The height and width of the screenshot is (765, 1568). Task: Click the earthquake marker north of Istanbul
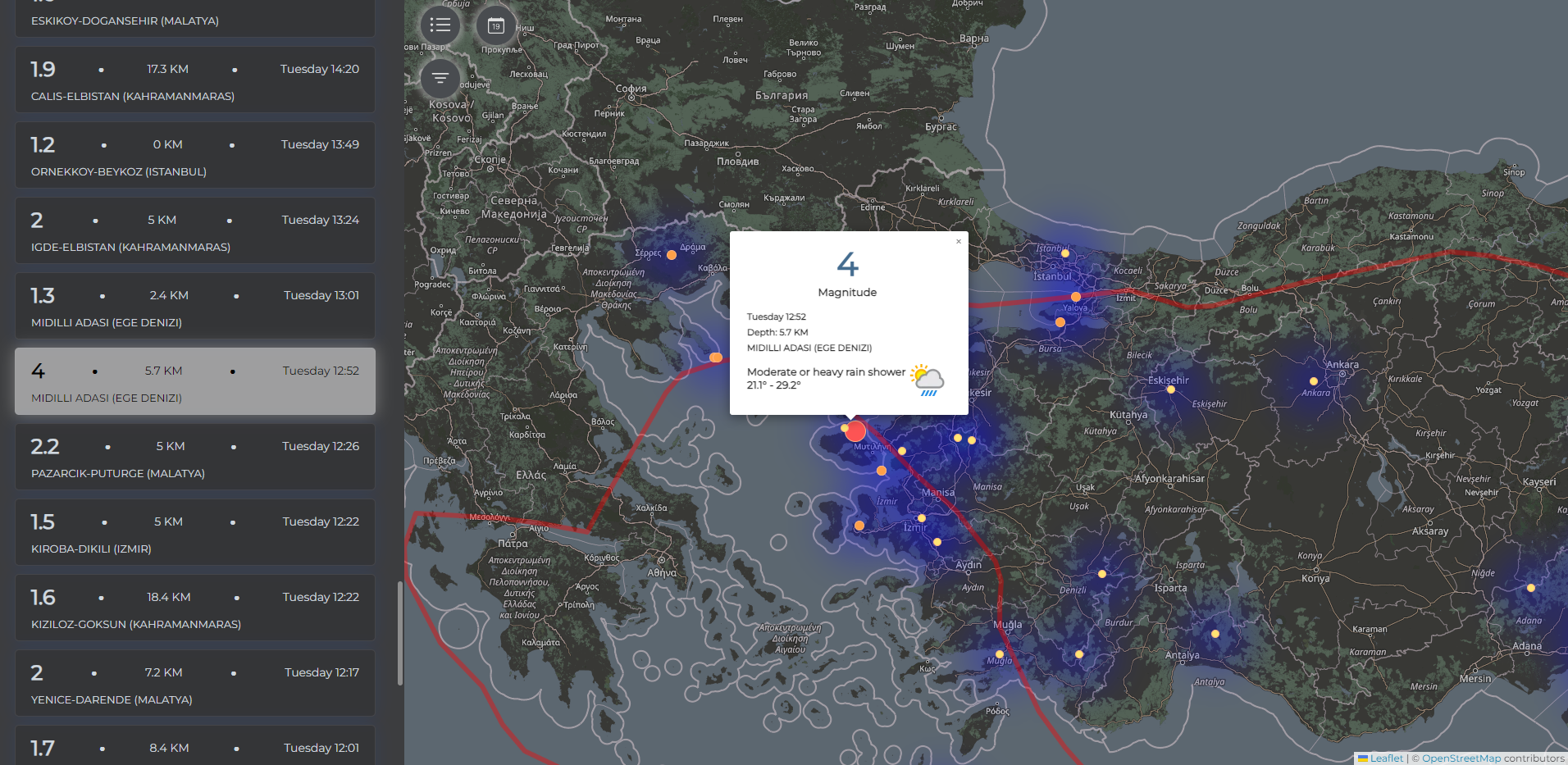point(1065,253)
